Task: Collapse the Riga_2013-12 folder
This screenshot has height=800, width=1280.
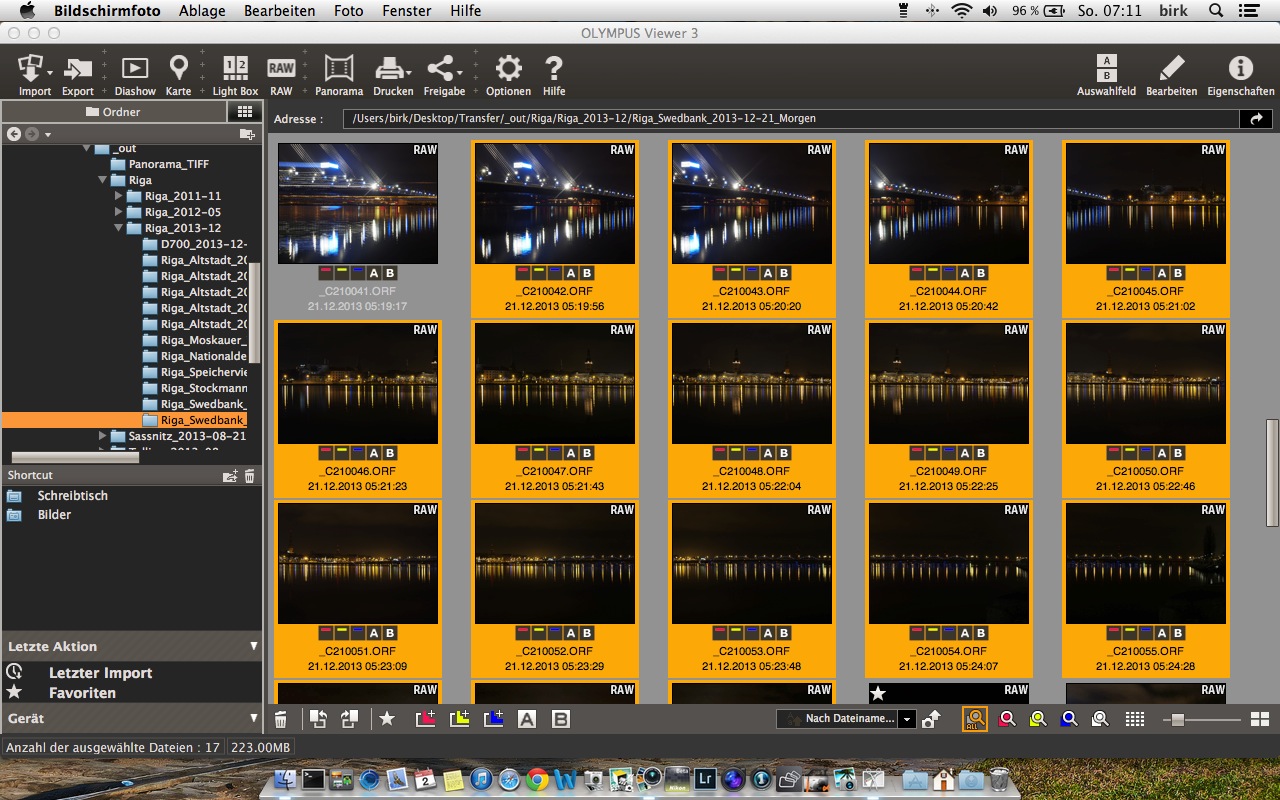Action: [x=119, y=229]
